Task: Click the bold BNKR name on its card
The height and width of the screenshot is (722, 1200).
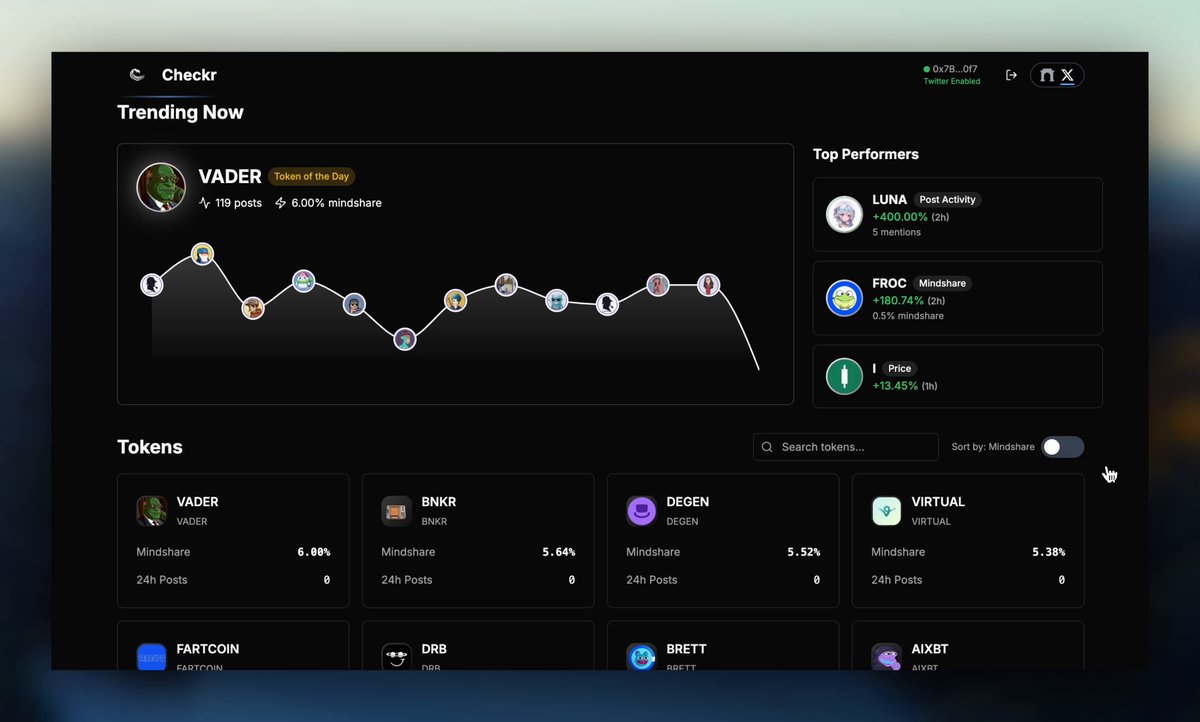Action: [x=439, y=502]
